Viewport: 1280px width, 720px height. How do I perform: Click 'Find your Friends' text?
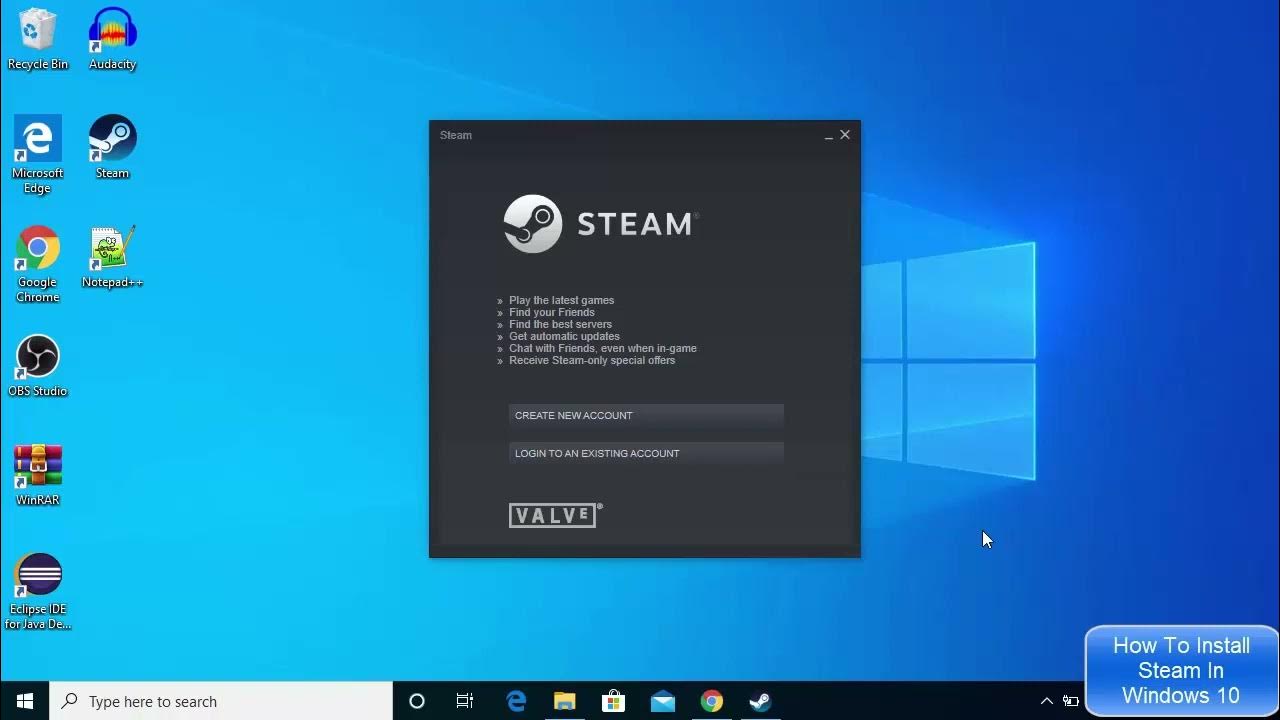pos(552,312)
